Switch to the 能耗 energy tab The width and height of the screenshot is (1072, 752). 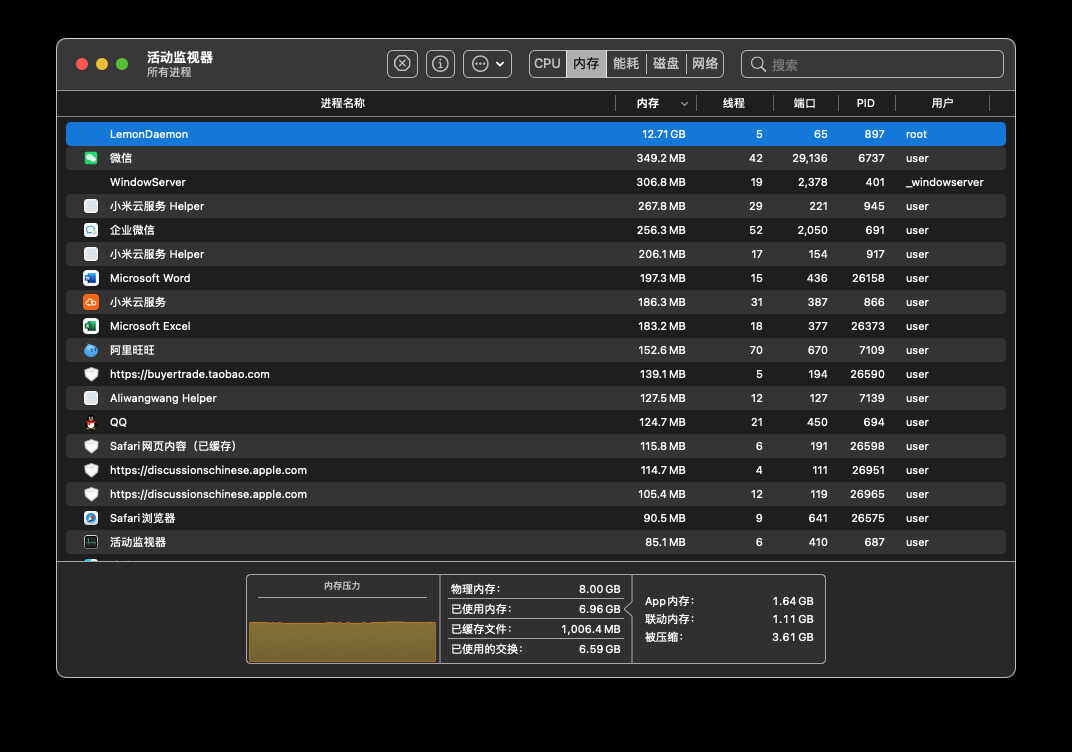click(626, 64)
